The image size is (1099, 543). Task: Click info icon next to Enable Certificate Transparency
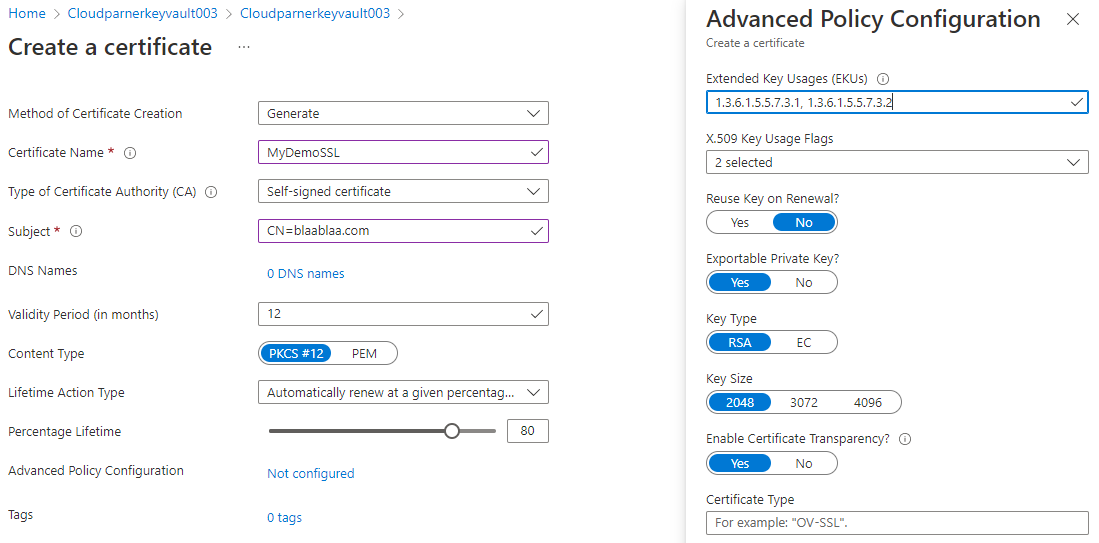[x=906, y=439]
